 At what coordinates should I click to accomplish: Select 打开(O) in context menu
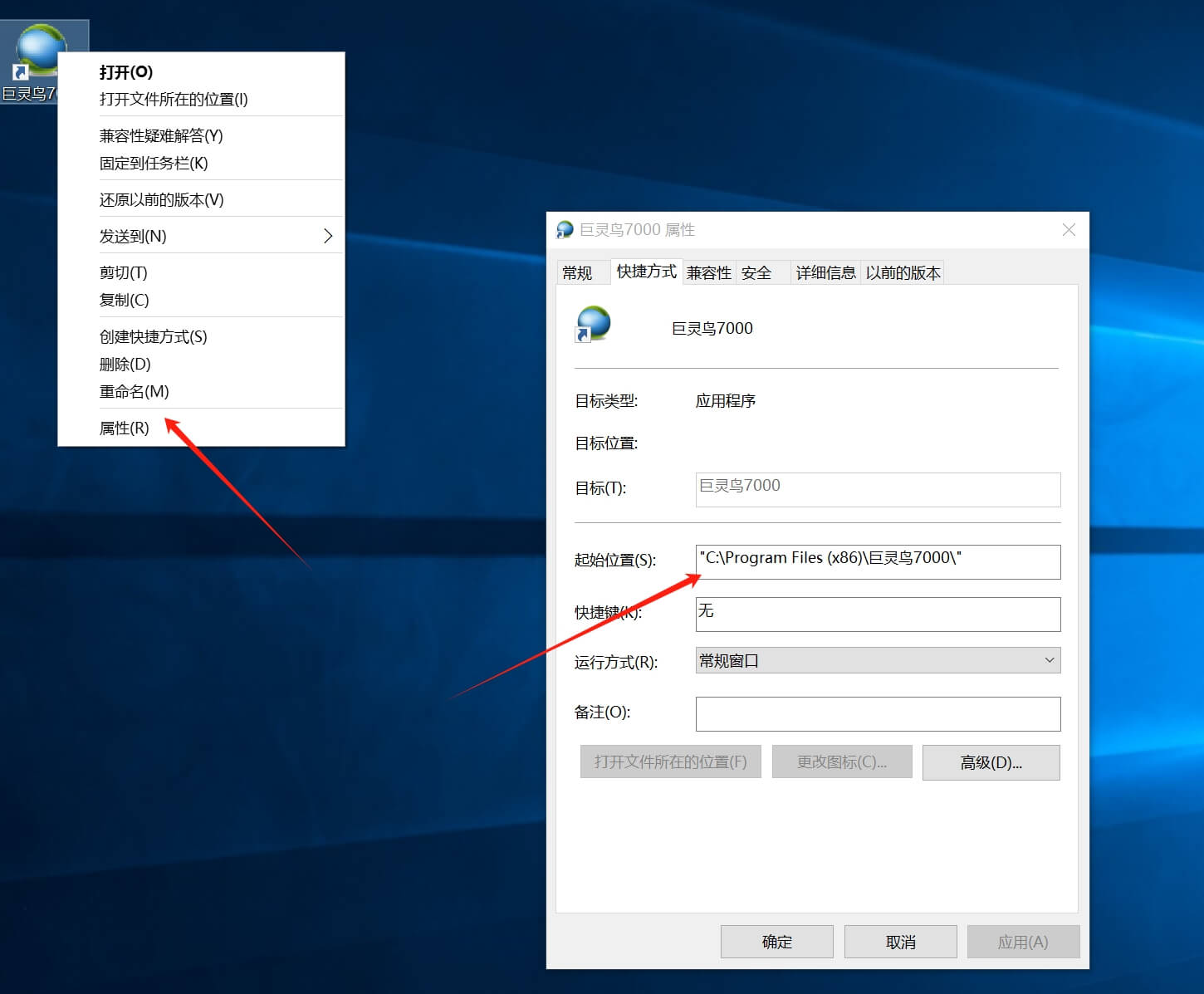point(126,72)
